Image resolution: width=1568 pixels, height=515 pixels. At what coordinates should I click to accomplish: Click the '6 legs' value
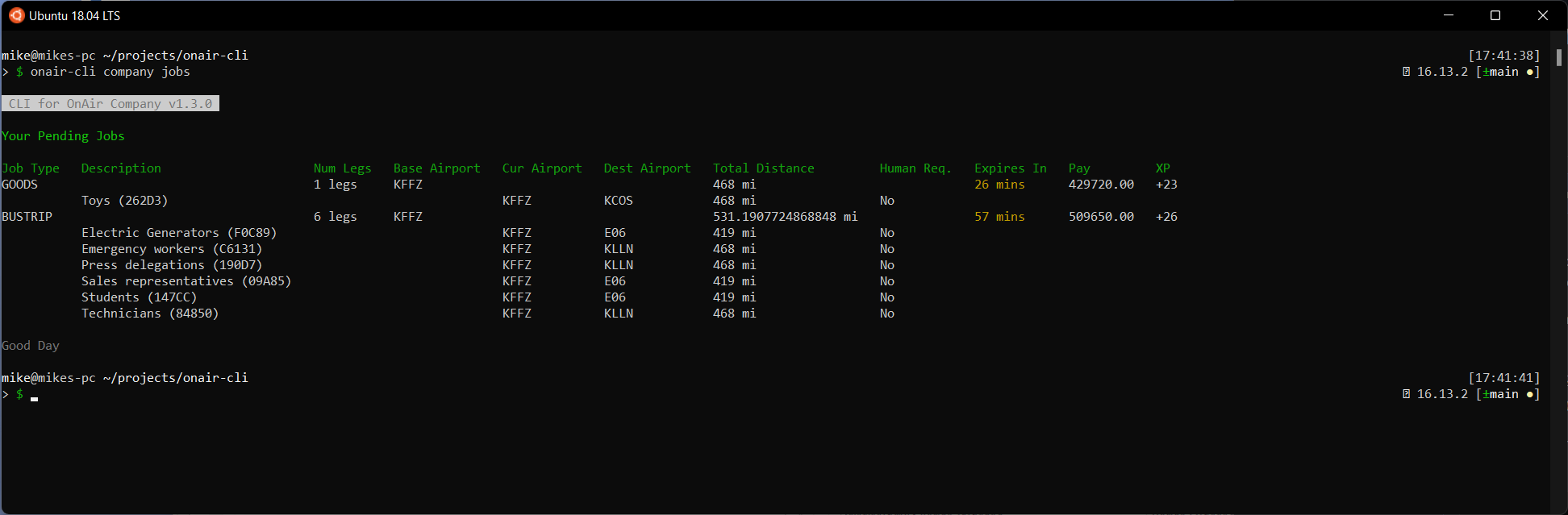(336, 217)
